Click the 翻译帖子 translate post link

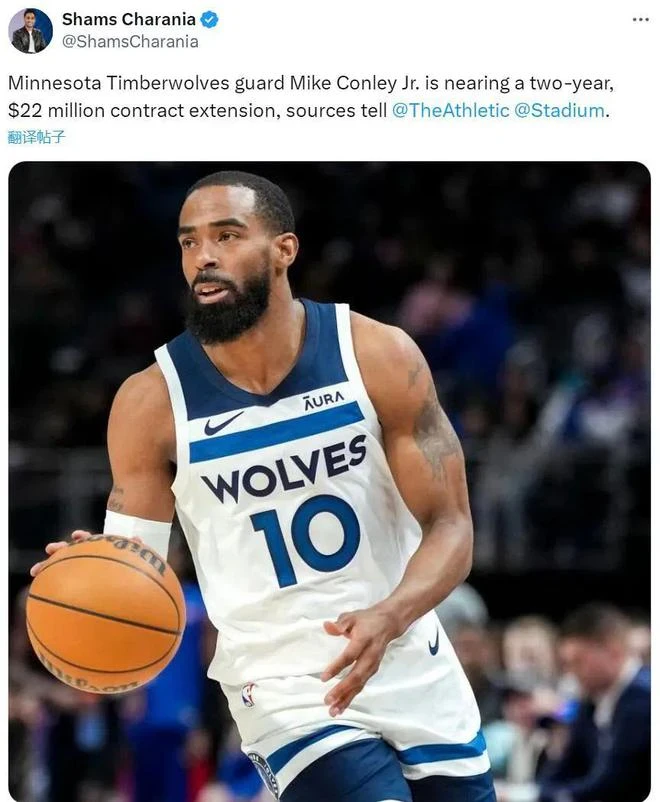(36, 137)
